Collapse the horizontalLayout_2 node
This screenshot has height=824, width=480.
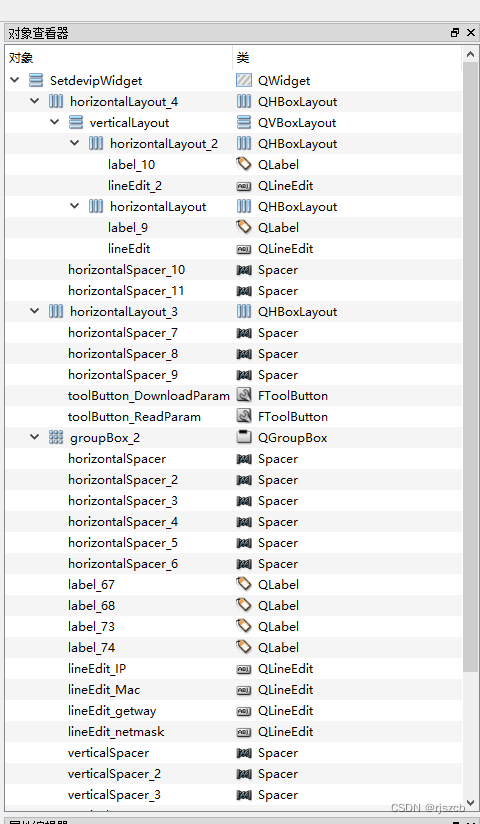[x=75, y=143]
